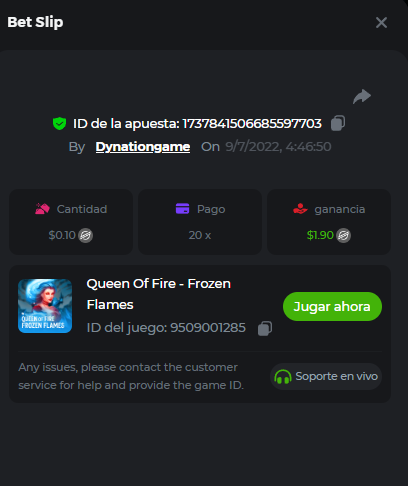The width and height of the screenshot is (408, 486).
Task: Open Soporte en vivo chat
Action: [x=326, y=376]
